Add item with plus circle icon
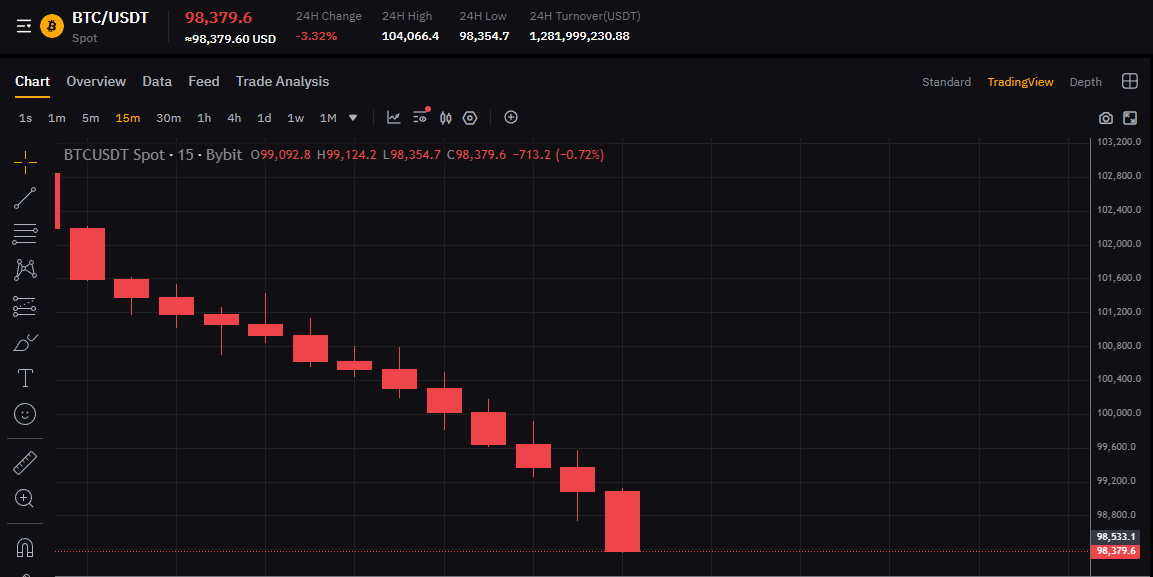The height and width of the screenshot is (577, 1153). 511,117
